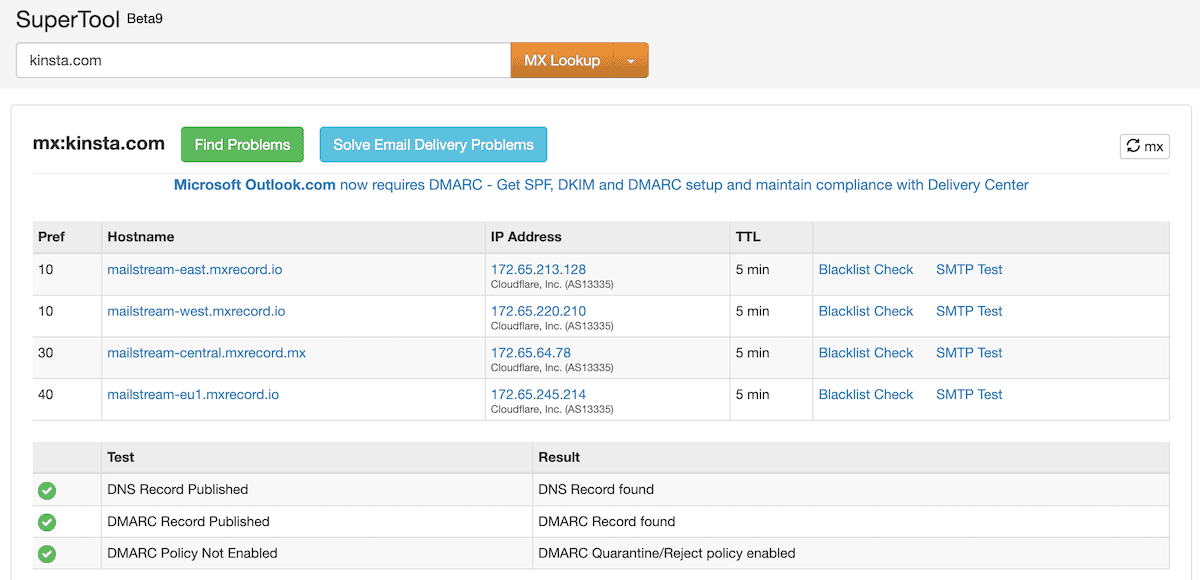The height and width of the screenshot is (580, 1200).
Task: Open the mailstream-east.mxrecord.io hostname link
Action: tap(194, 269)
